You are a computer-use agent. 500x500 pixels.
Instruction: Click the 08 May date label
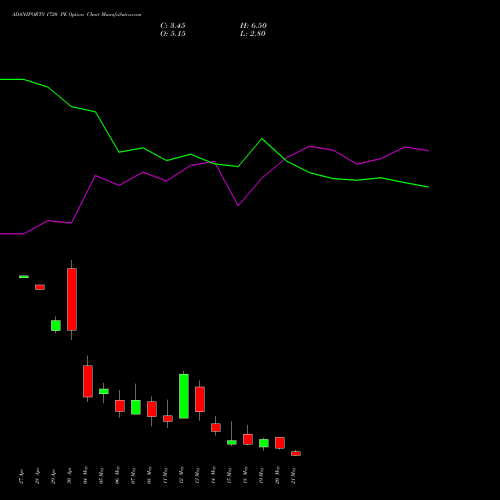point(149,475)
